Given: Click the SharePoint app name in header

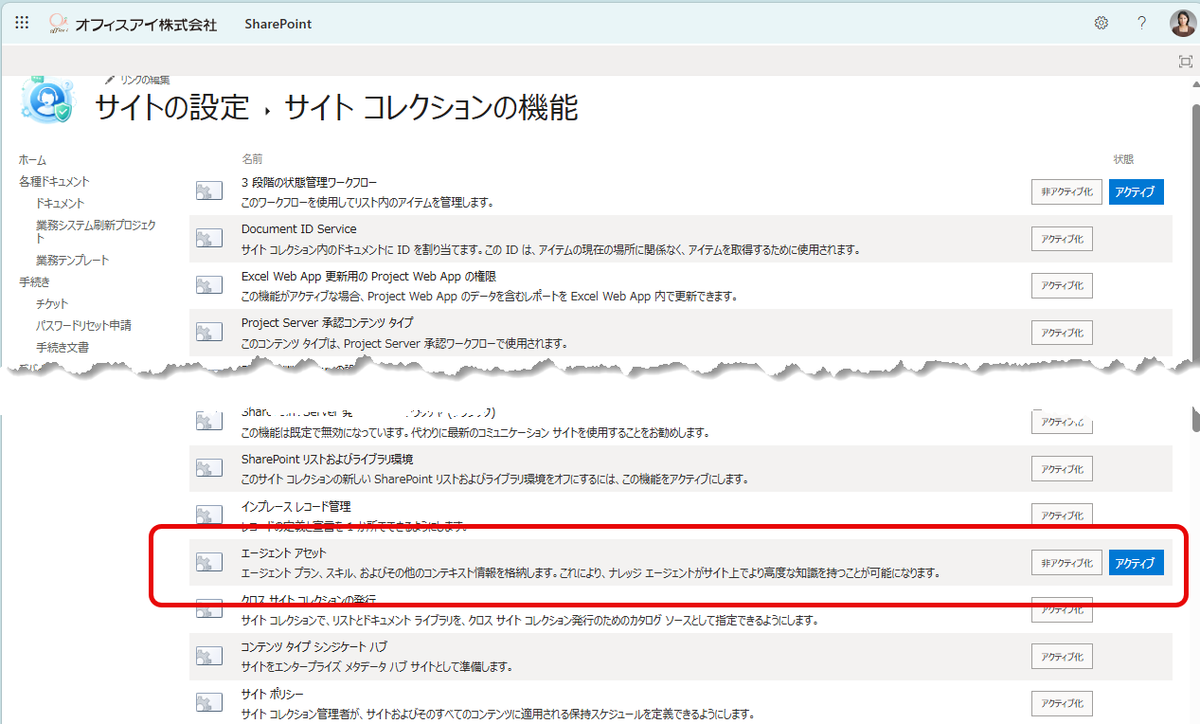Looking at the screenshot, I should click(278, 24).
